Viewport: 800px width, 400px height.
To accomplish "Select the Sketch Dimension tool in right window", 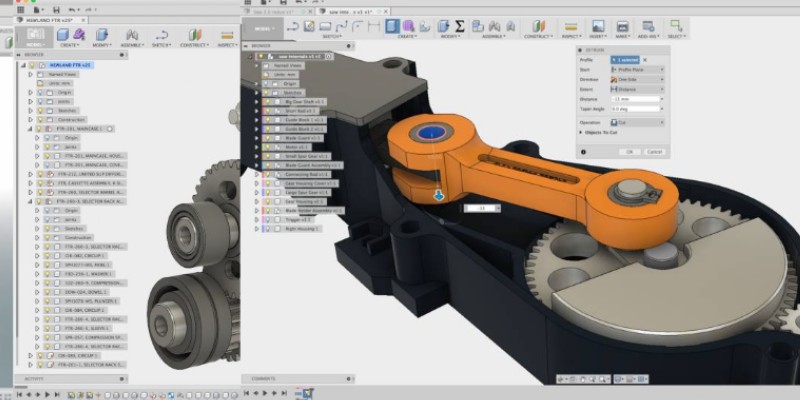I will (374, 26).
